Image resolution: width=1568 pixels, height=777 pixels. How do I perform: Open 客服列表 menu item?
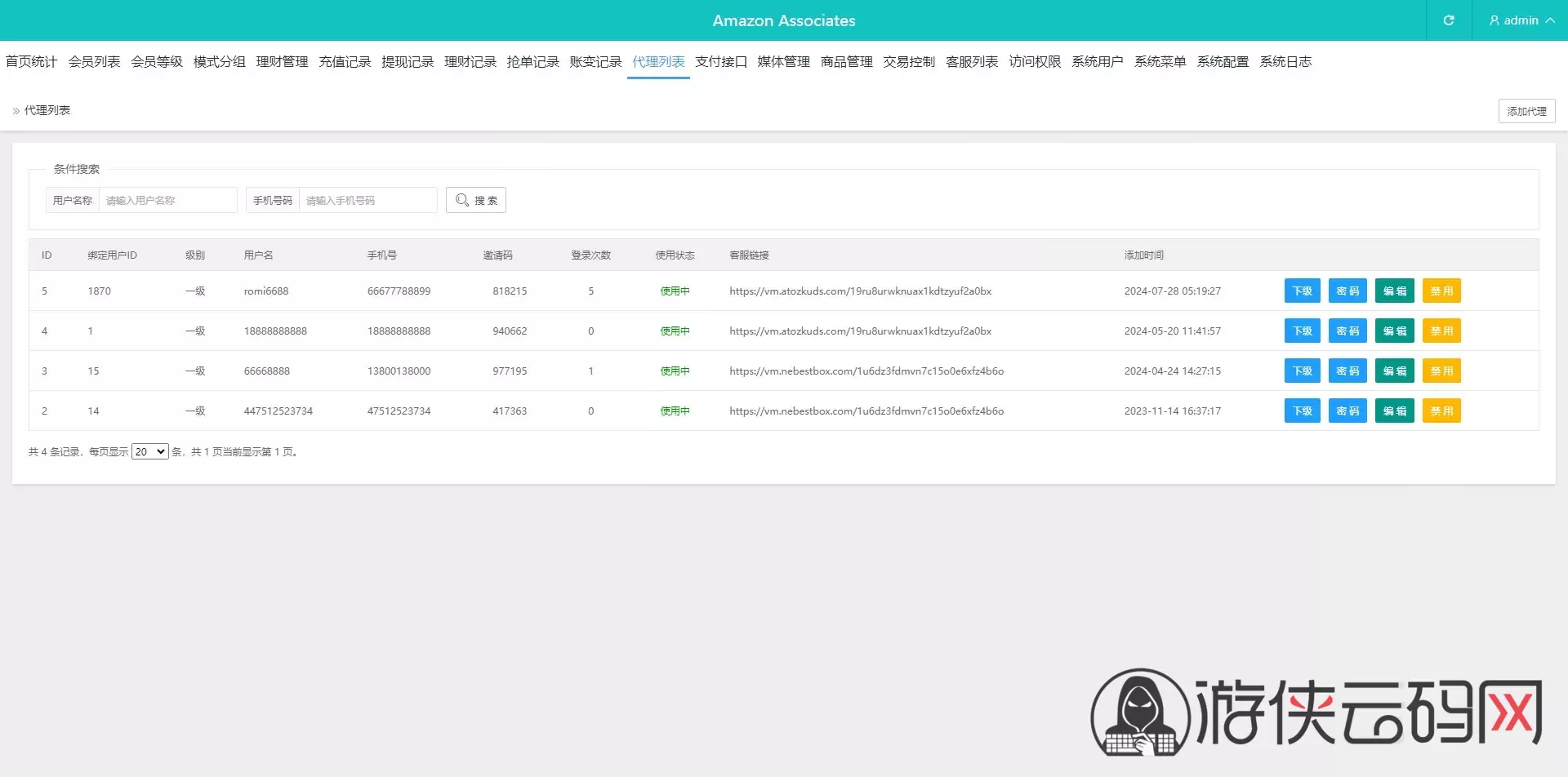point(972,61)
